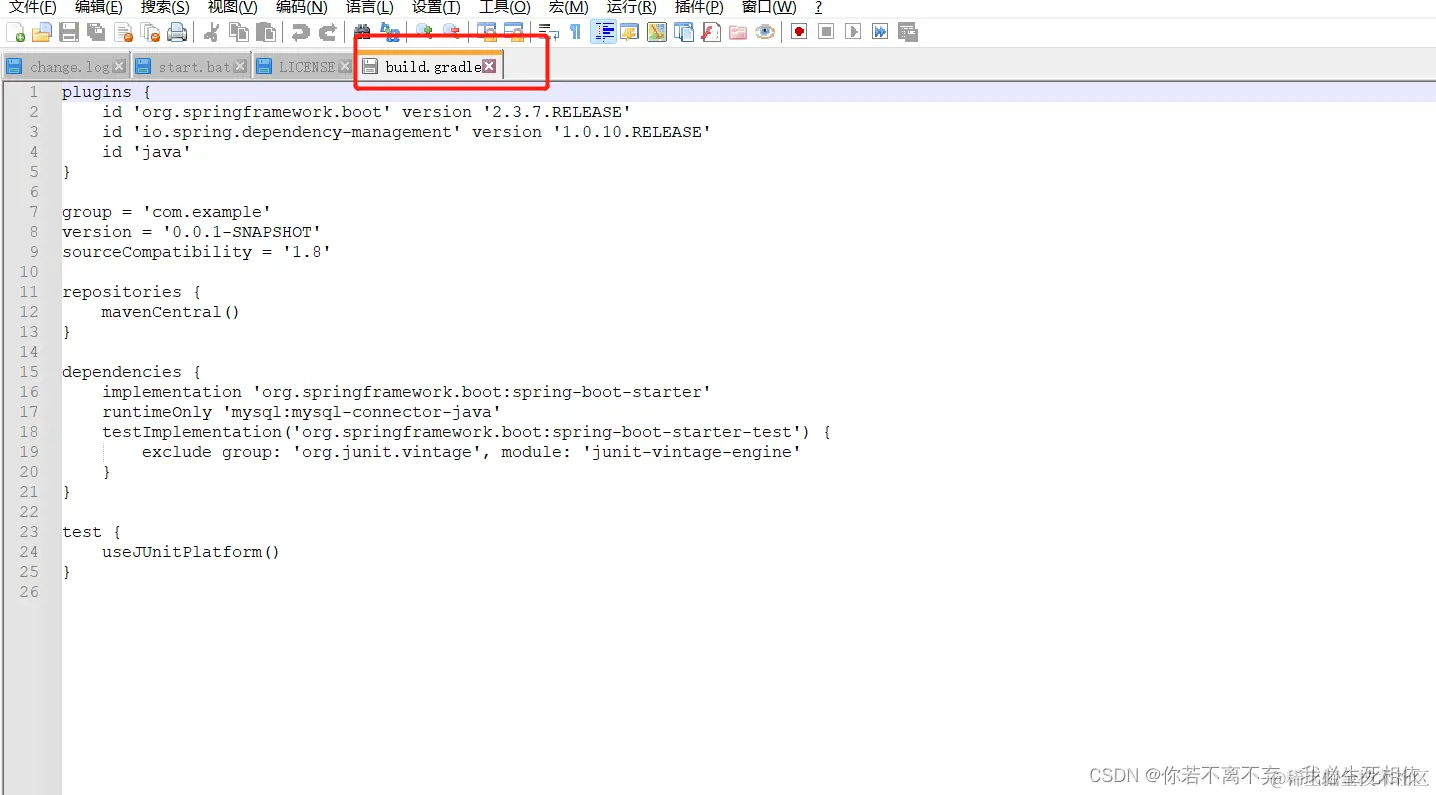Cut the selection using the scissors icon
Viewport: 1436px width, 795px height.
(x=211, y=32)
